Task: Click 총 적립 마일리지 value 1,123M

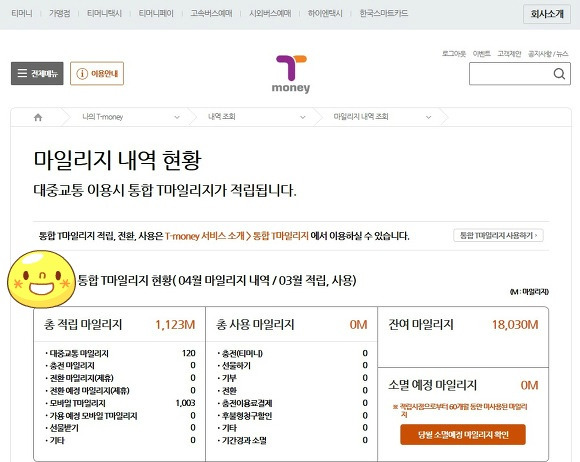Action: [x=175, y=325]
